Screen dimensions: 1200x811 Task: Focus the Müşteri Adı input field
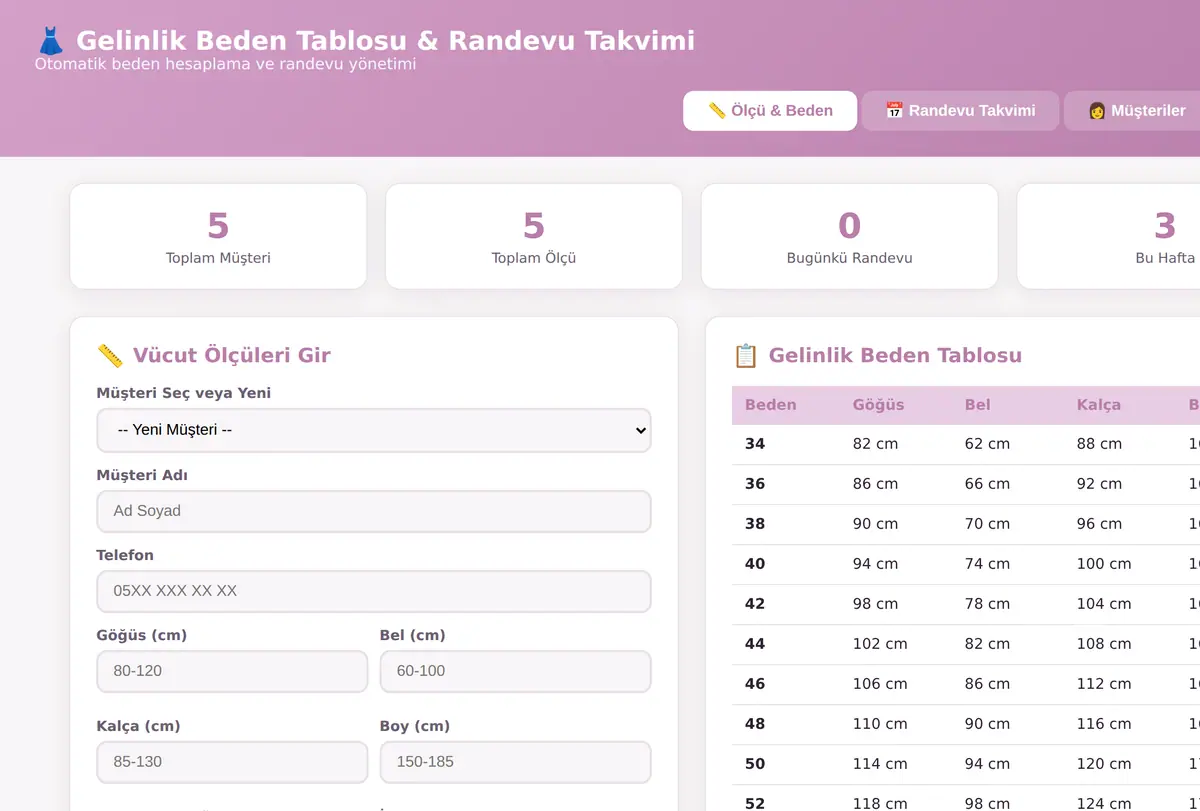point(374,511)
